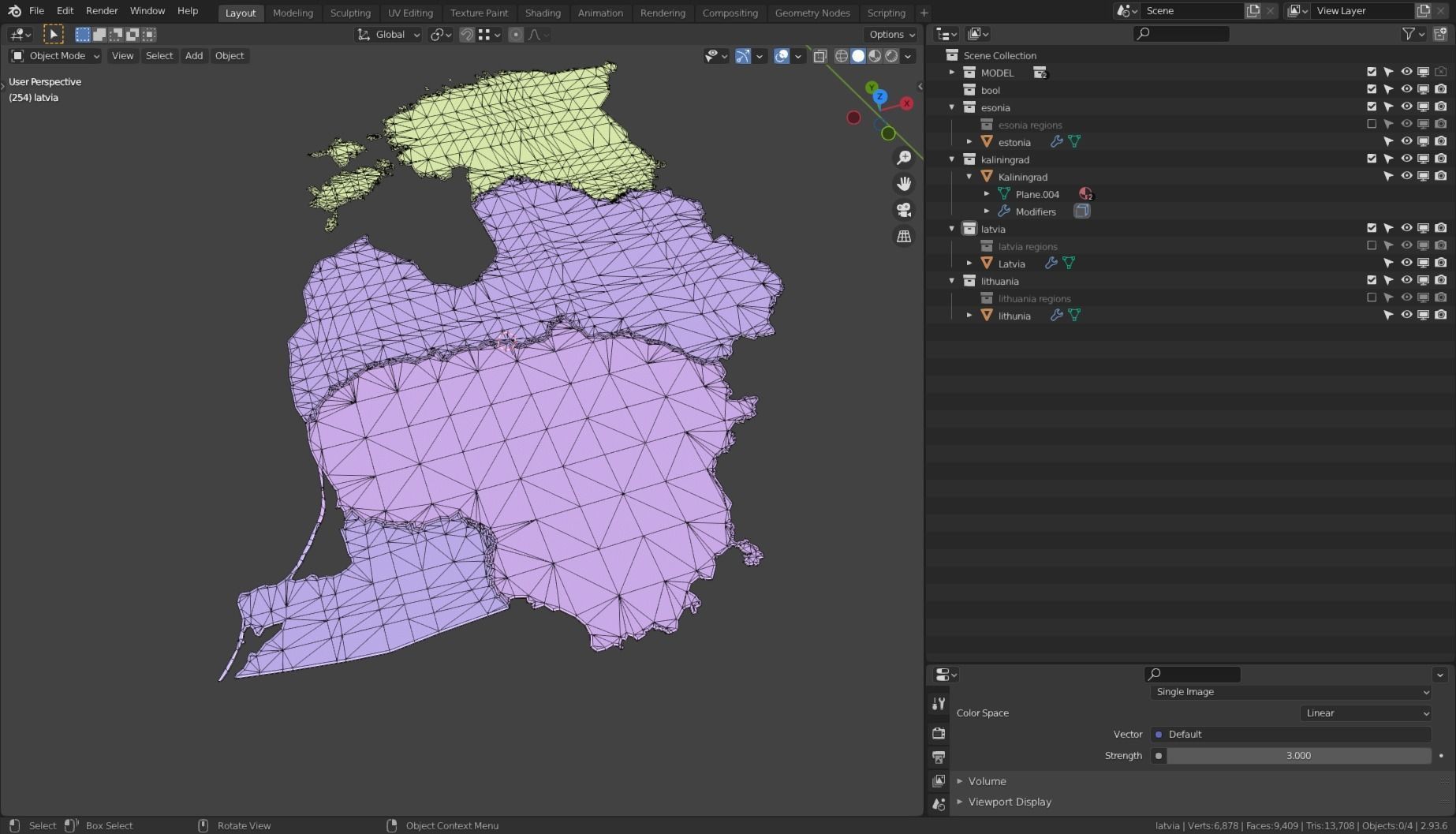Click the estonia modifier wrench icon
Image resolution: width=1456 pixels, height=834 pixels.
1057,142
